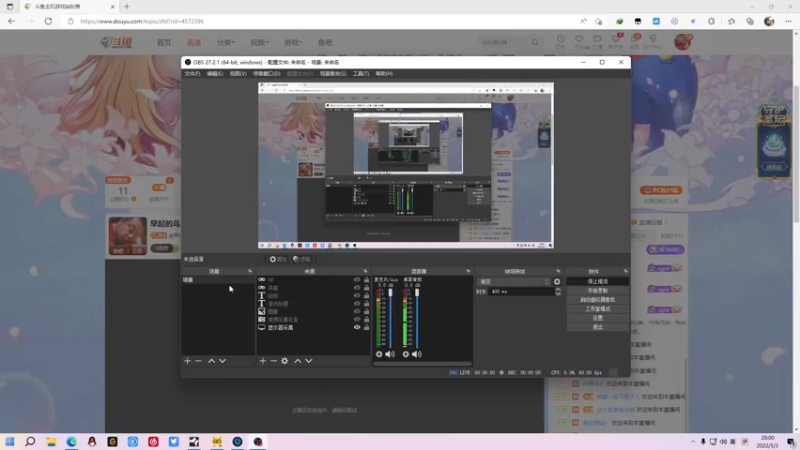Viewport: 800px width, 450px height.
Task: Toggle visibility eye of 视频采集设备 source
Action: click(357, 319)
